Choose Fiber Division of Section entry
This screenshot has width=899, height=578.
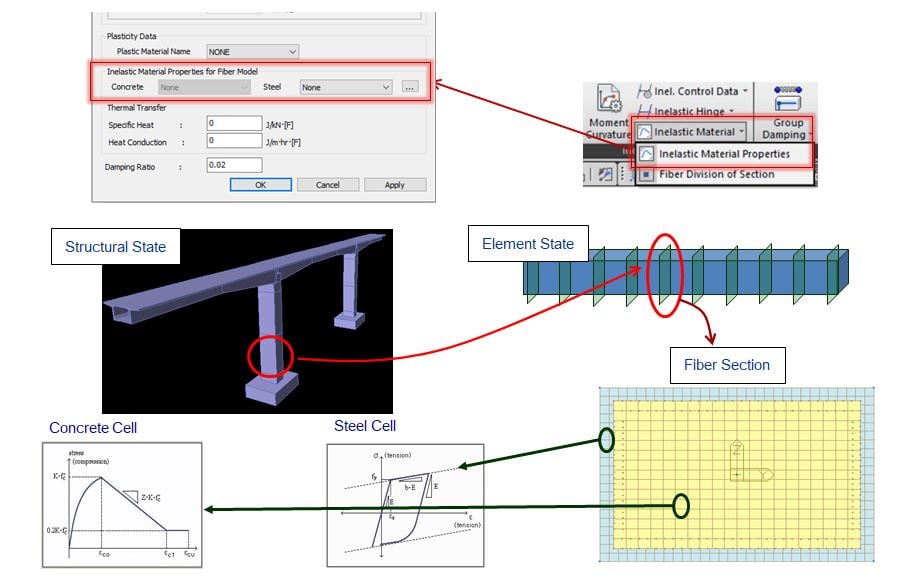click(715, 174)
